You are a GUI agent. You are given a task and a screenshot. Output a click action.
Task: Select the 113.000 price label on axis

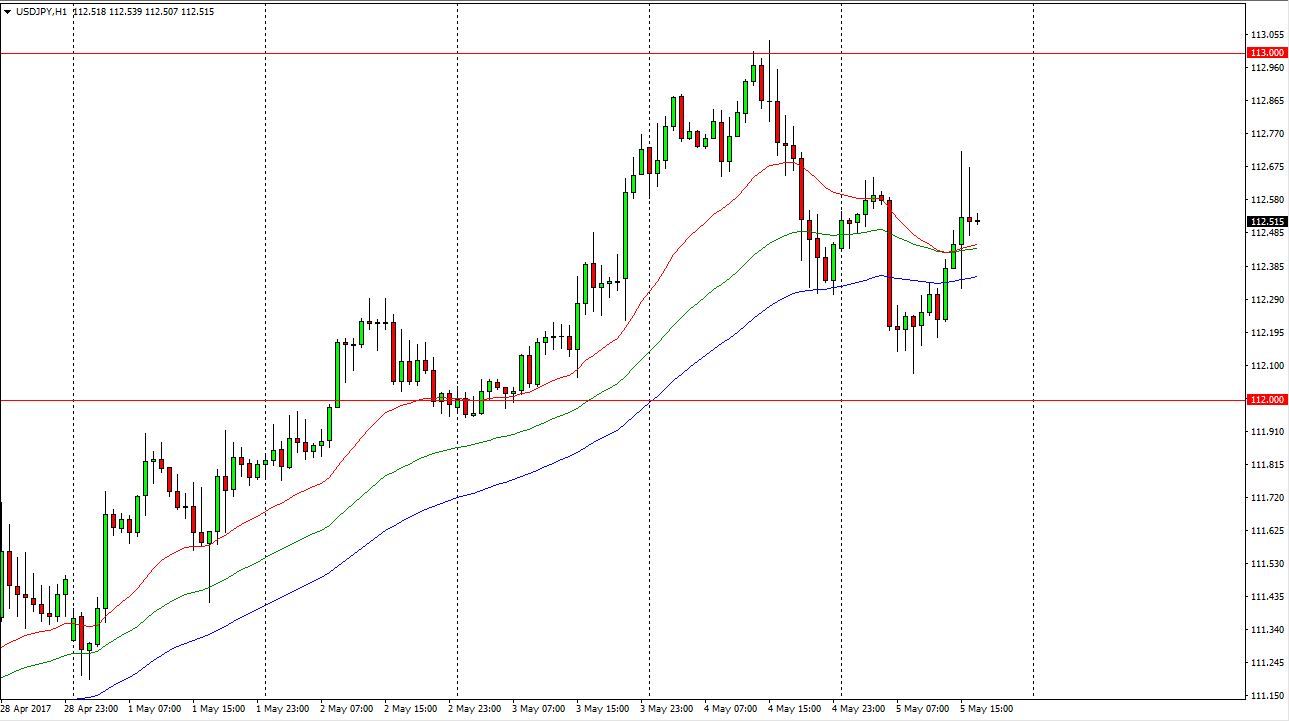(1266, 53)
